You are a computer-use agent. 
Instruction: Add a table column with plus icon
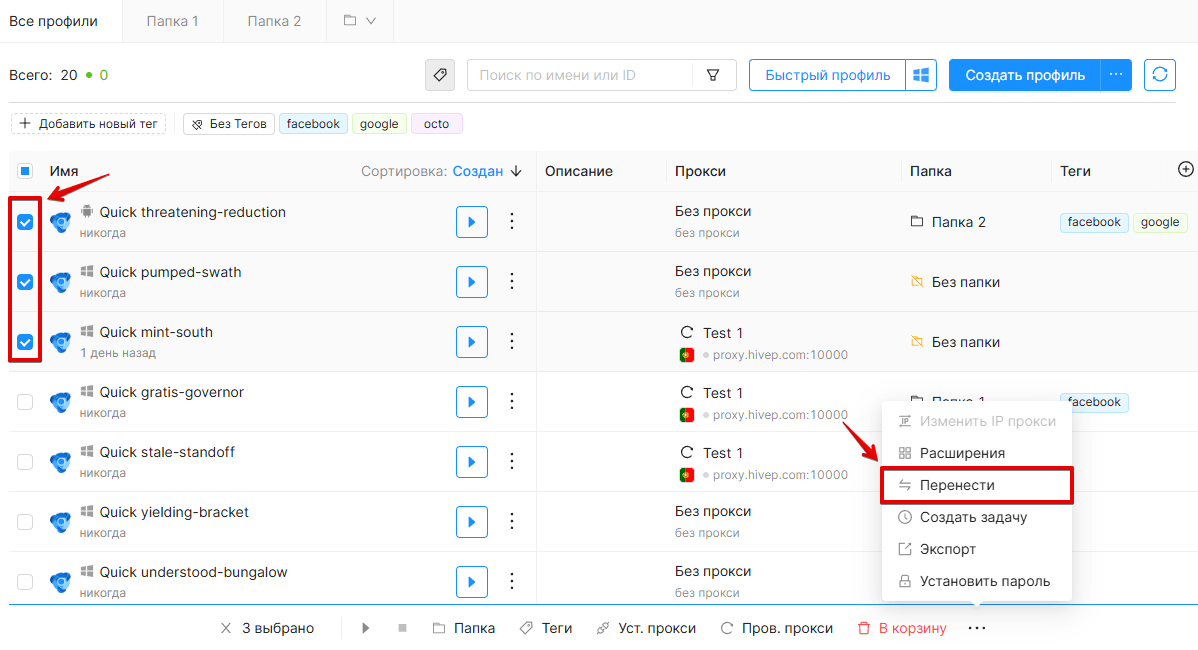[x=1185, y=170]
